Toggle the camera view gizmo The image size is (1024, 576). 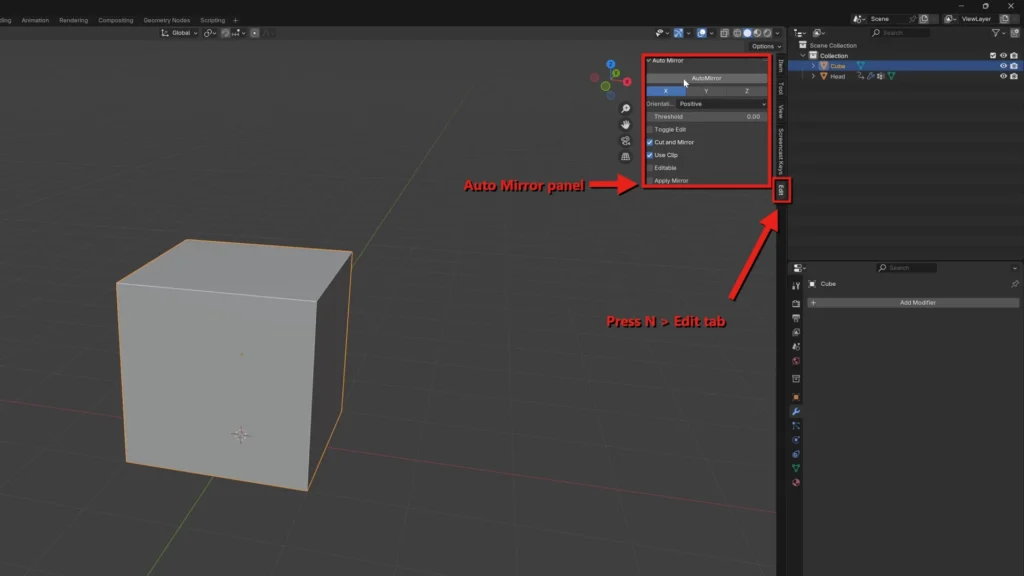tap(626, 140)
